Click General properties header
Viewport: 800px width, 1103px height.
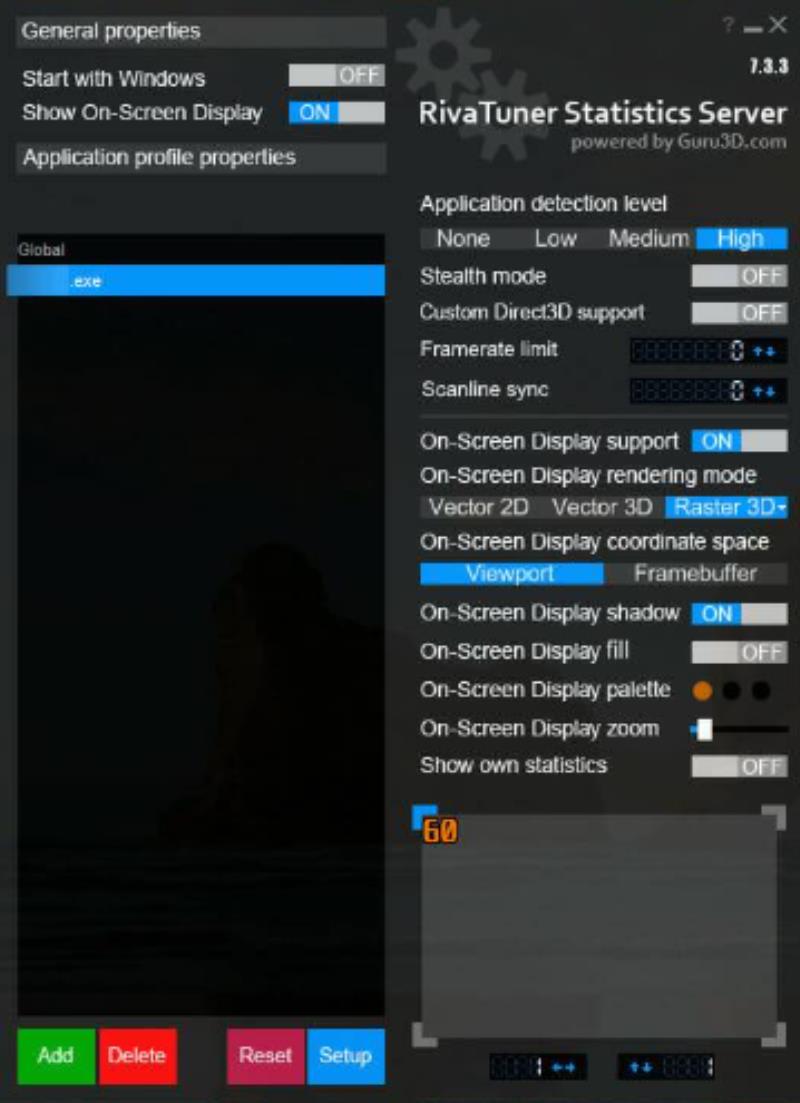point(201,32)
